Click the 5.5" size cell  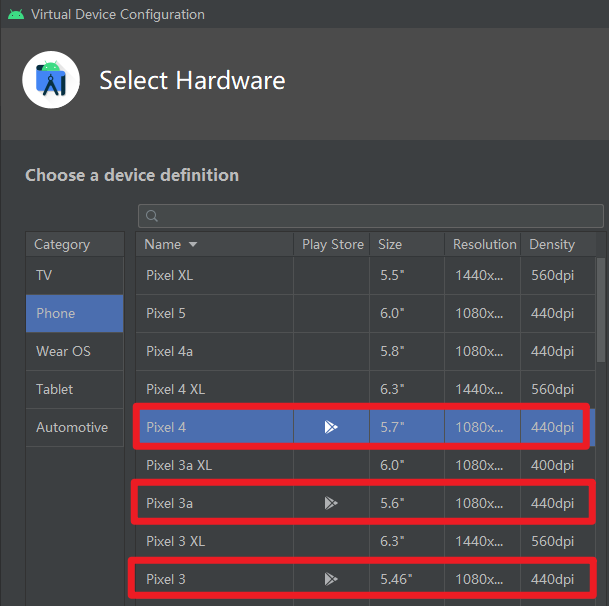[x=407, y=275]
